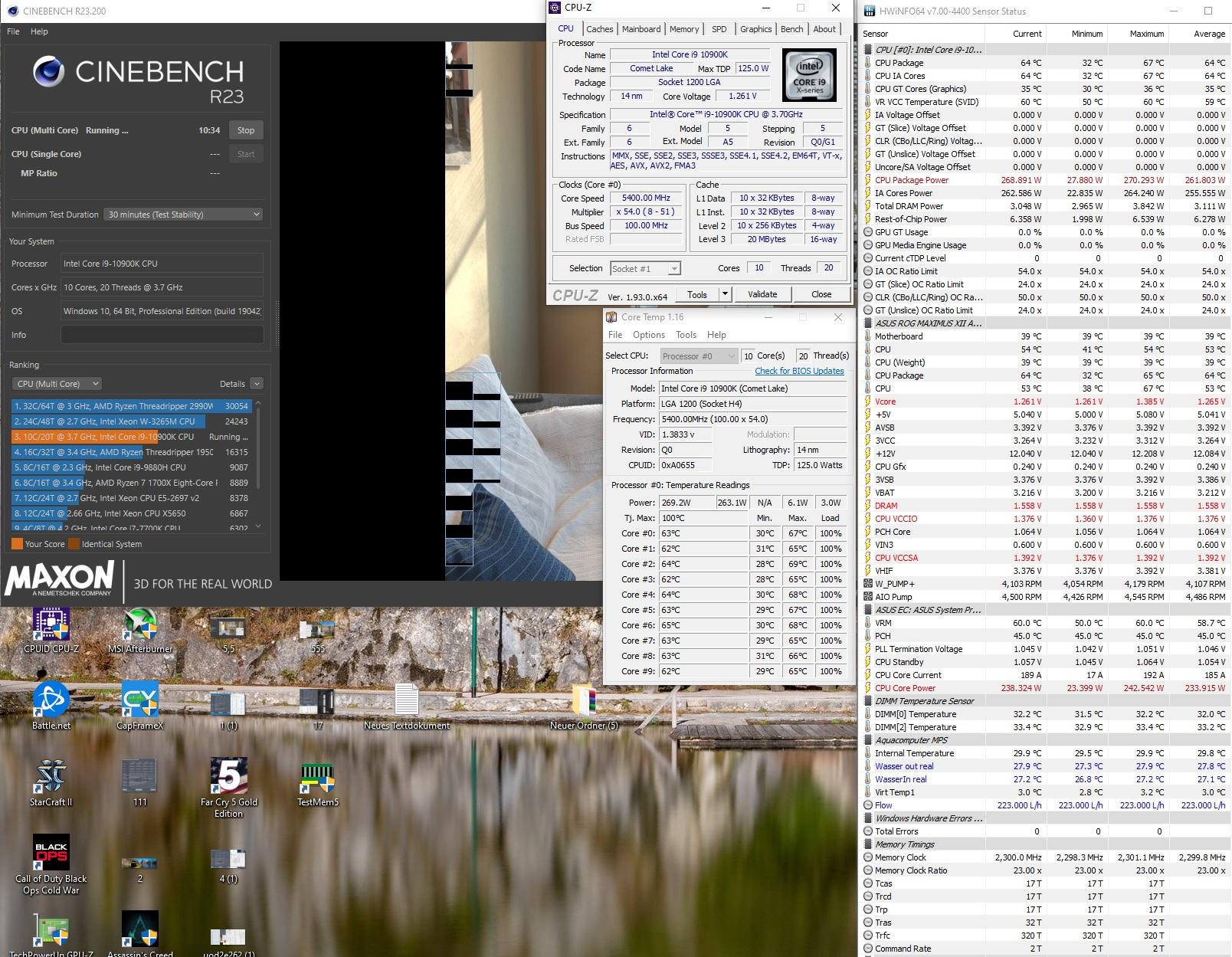Stop the running Cinebench multi core test
This screenshot has width=1232, height=957.
[246, 130]
